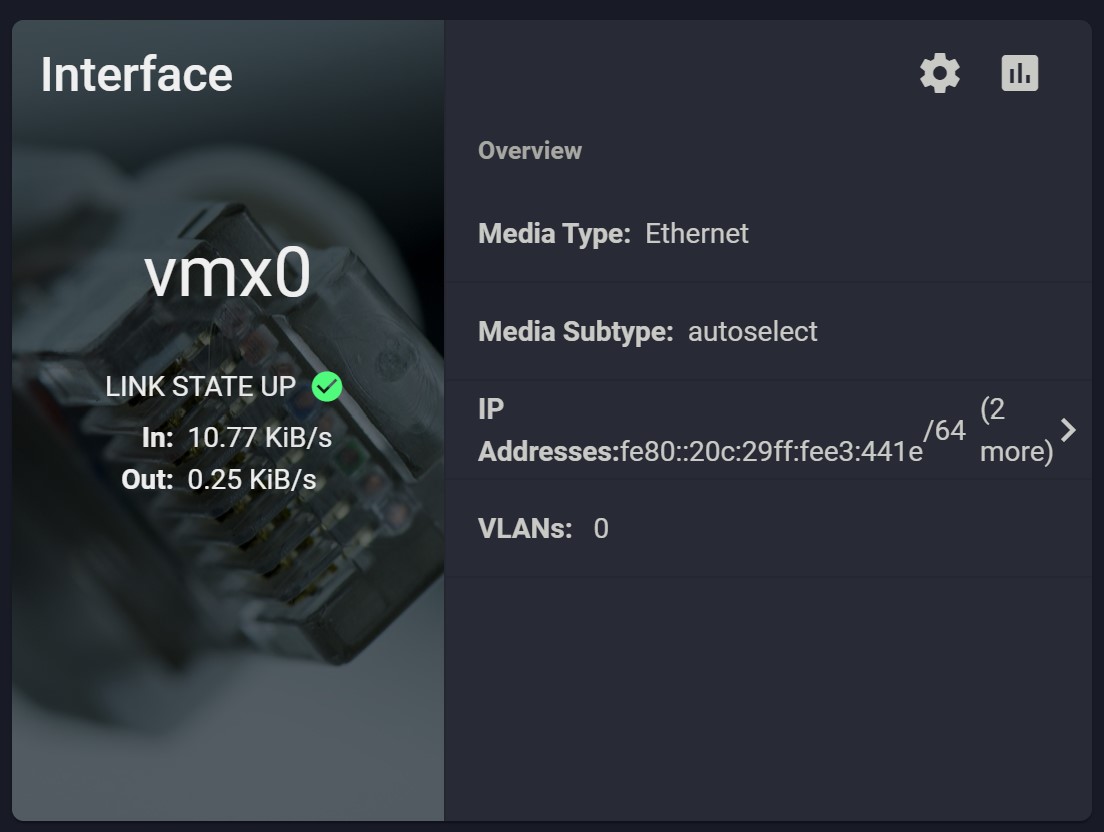Open interface settings gear icon

940,73
